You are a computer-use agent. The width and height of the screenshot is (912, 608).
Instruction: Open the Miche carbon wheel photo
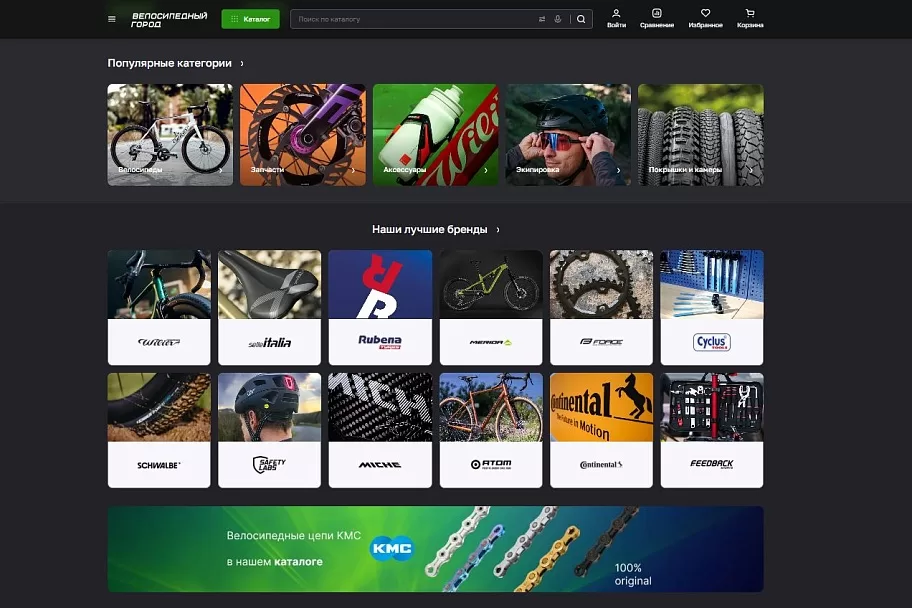[x=380, y=407]
